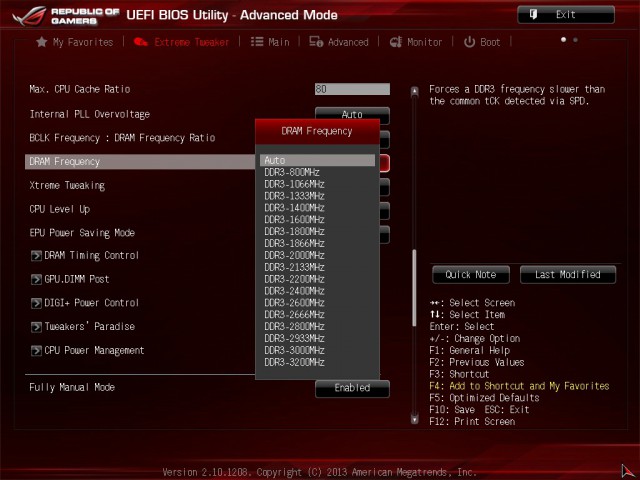
Task: Choose DDR3-2000MHz option
Action: click(317, 255)
